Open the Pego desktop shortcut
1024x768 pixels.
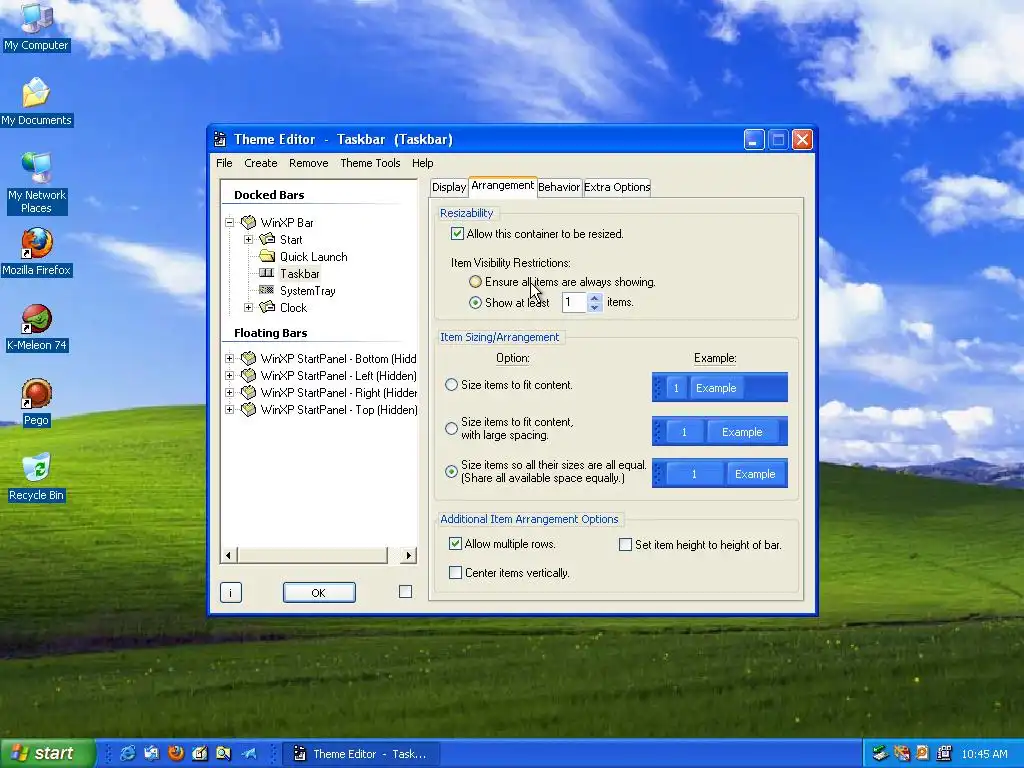(x=36, y=402)
